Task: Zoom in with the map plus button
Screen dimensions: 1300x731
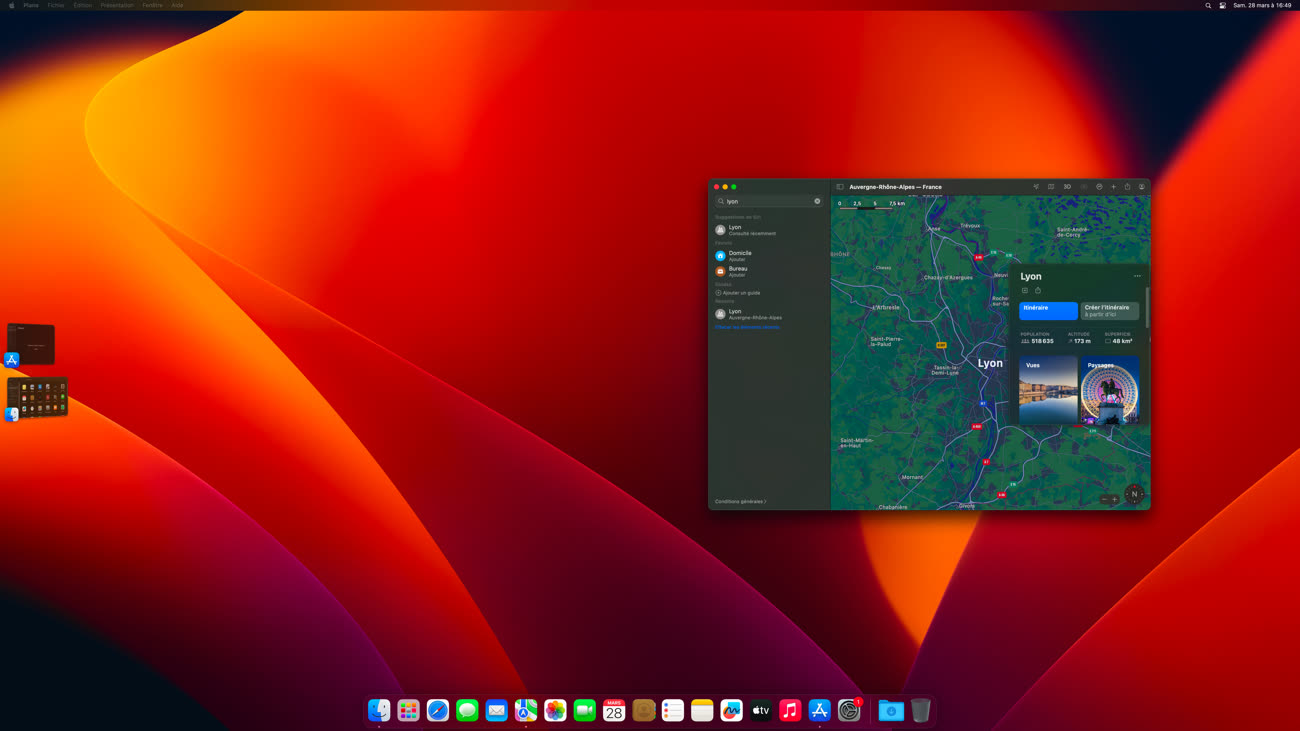Action: point(1115,499)
